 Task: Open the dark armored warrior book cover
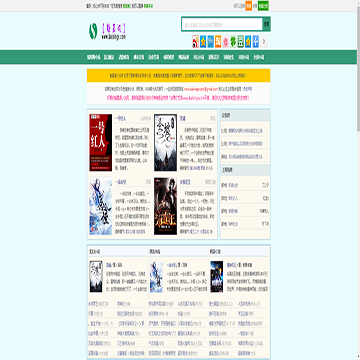coord(165,206)
